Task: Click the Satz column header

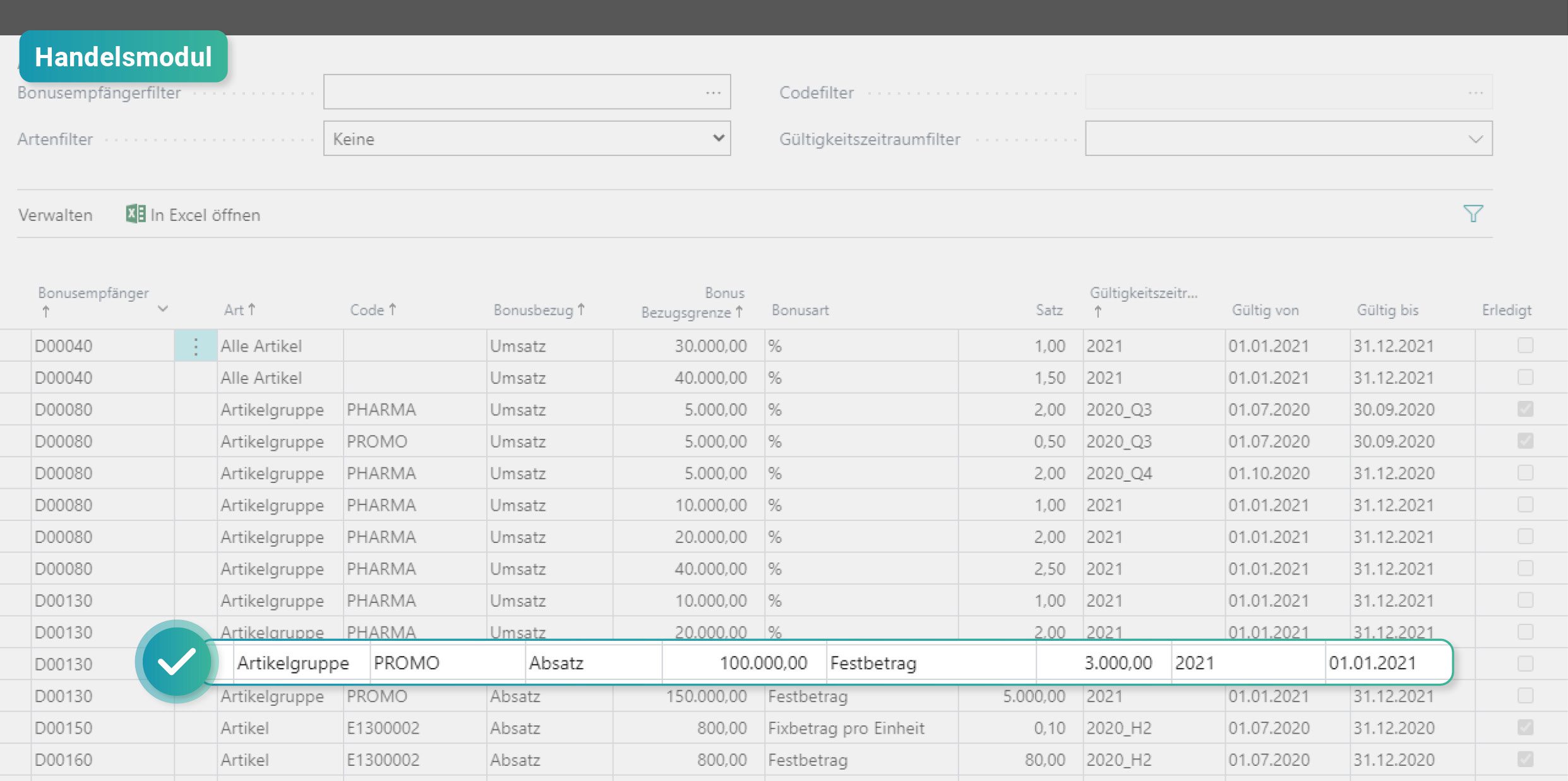Action: click(x=1049, y=310)
